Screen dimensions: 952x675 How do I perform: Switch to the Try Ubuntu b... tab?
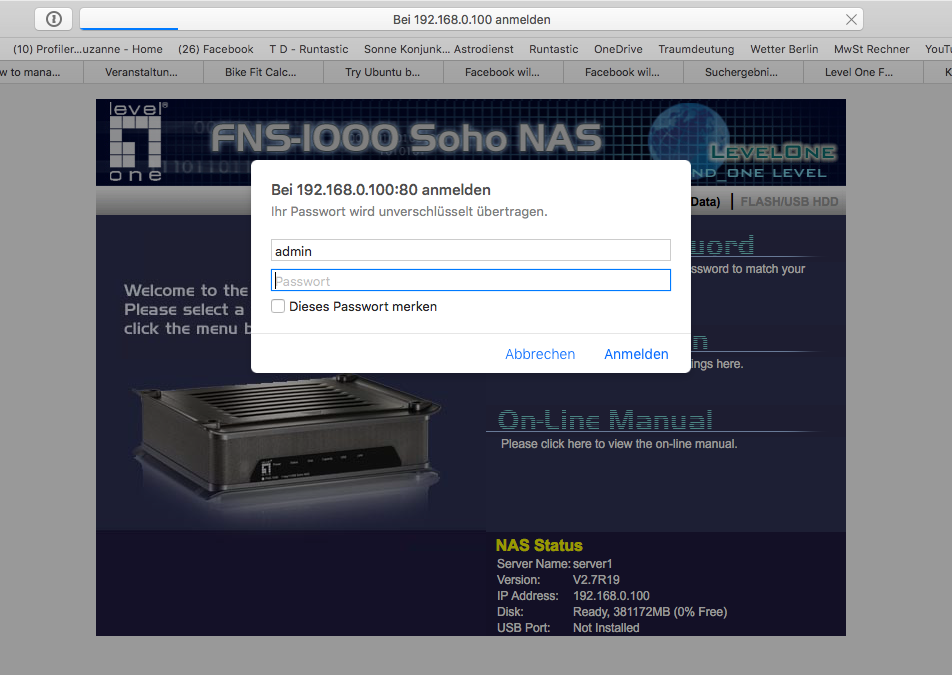tap(382, 72)
